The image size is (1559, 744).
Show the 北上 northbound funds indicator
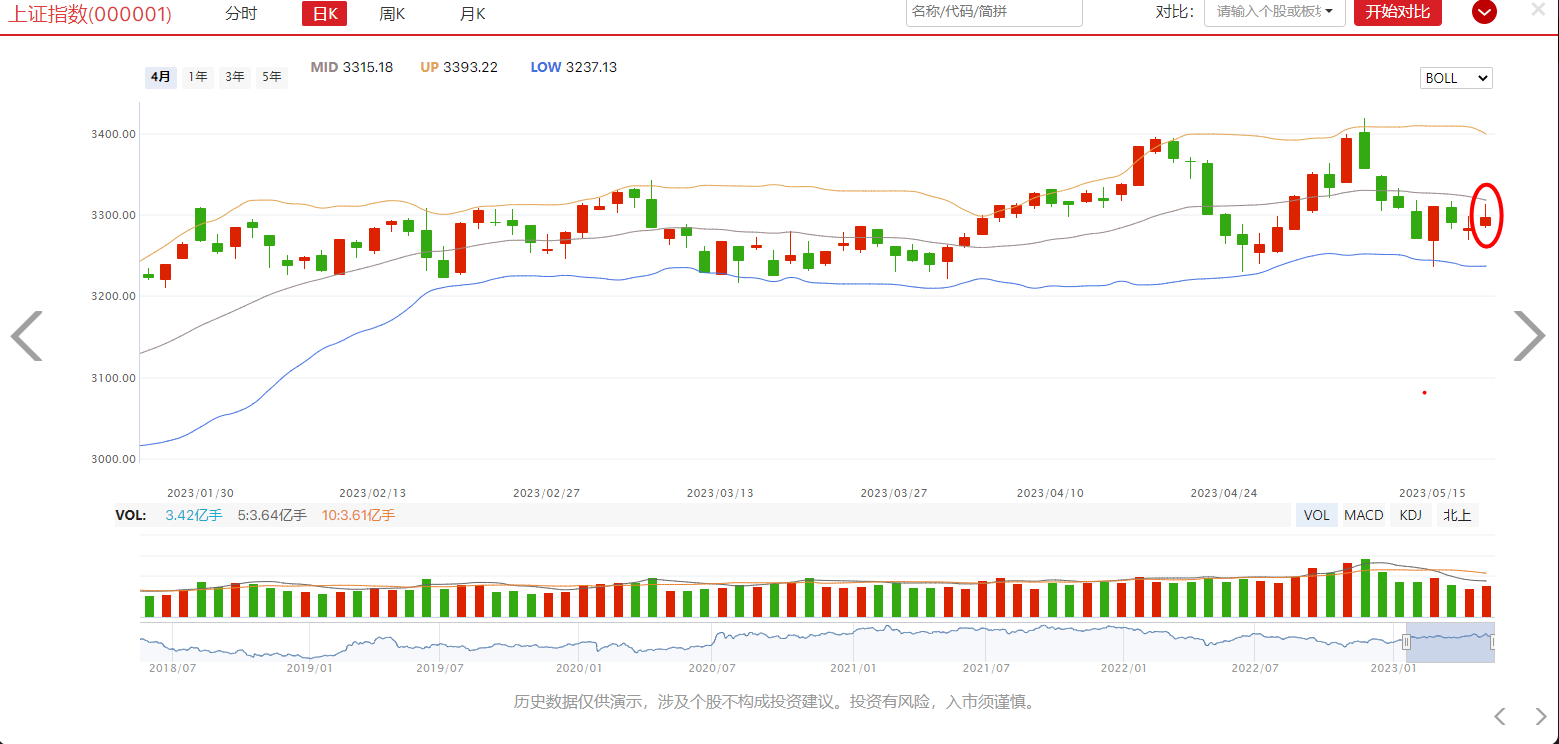pos(1456,515)
